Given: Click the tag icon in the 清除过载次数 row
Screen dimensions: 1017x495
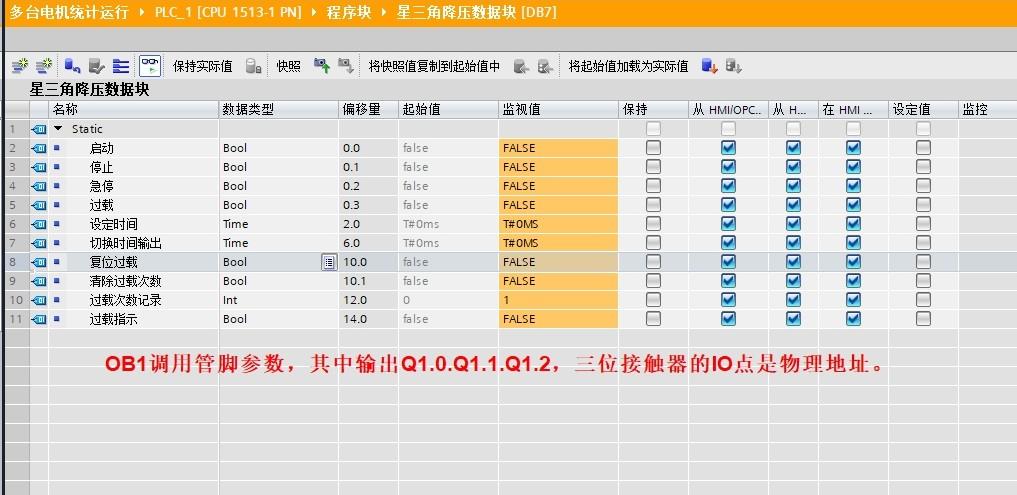Looking at the screenshot, I should [39, 281].
